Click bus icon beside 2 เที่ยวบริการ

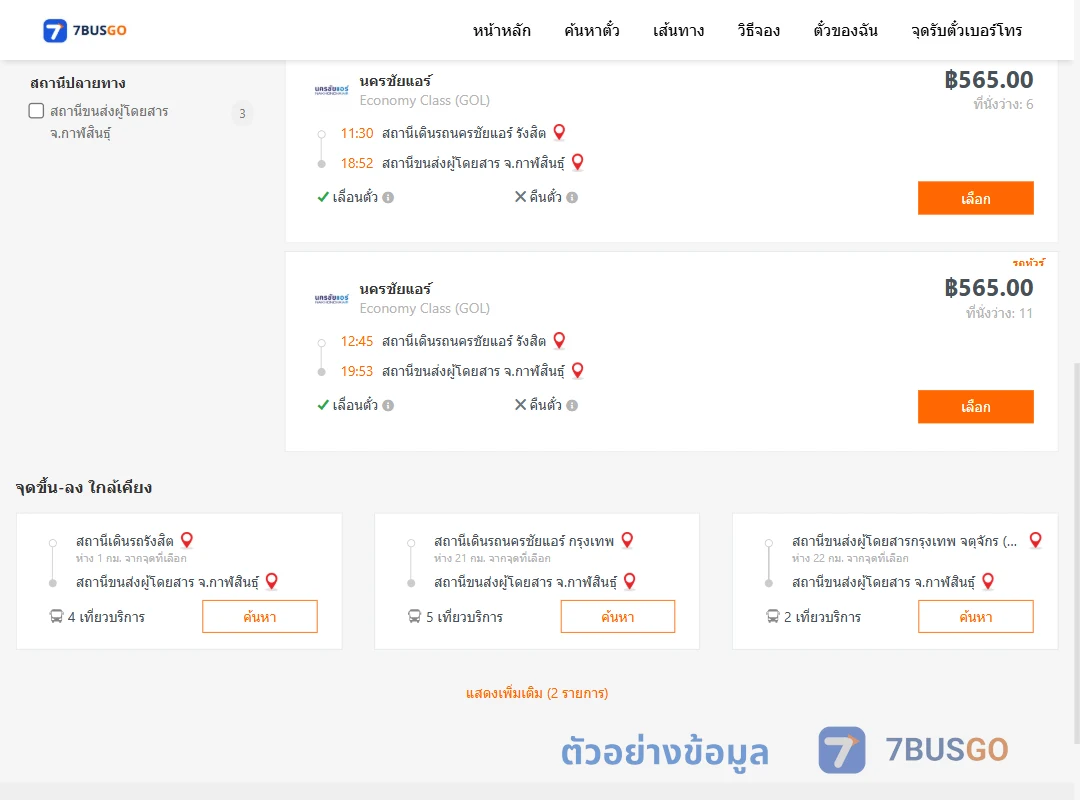coord(773,616)
